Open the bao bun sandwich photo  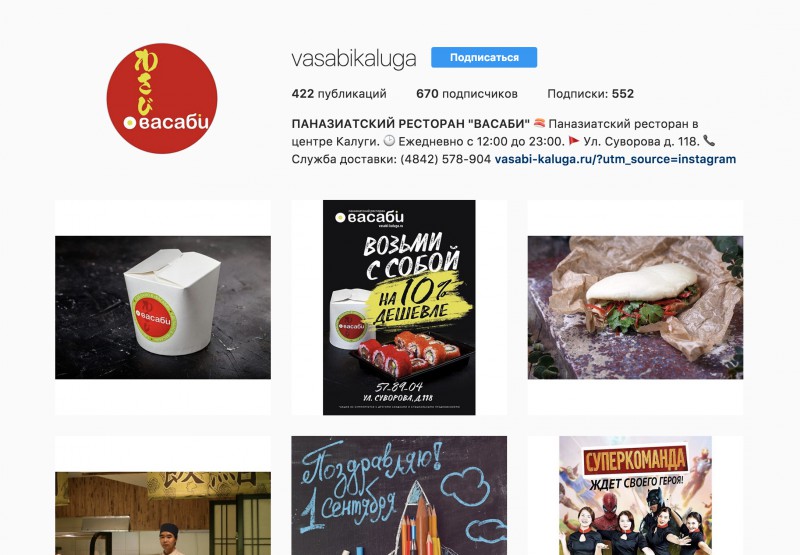[635, 308]
